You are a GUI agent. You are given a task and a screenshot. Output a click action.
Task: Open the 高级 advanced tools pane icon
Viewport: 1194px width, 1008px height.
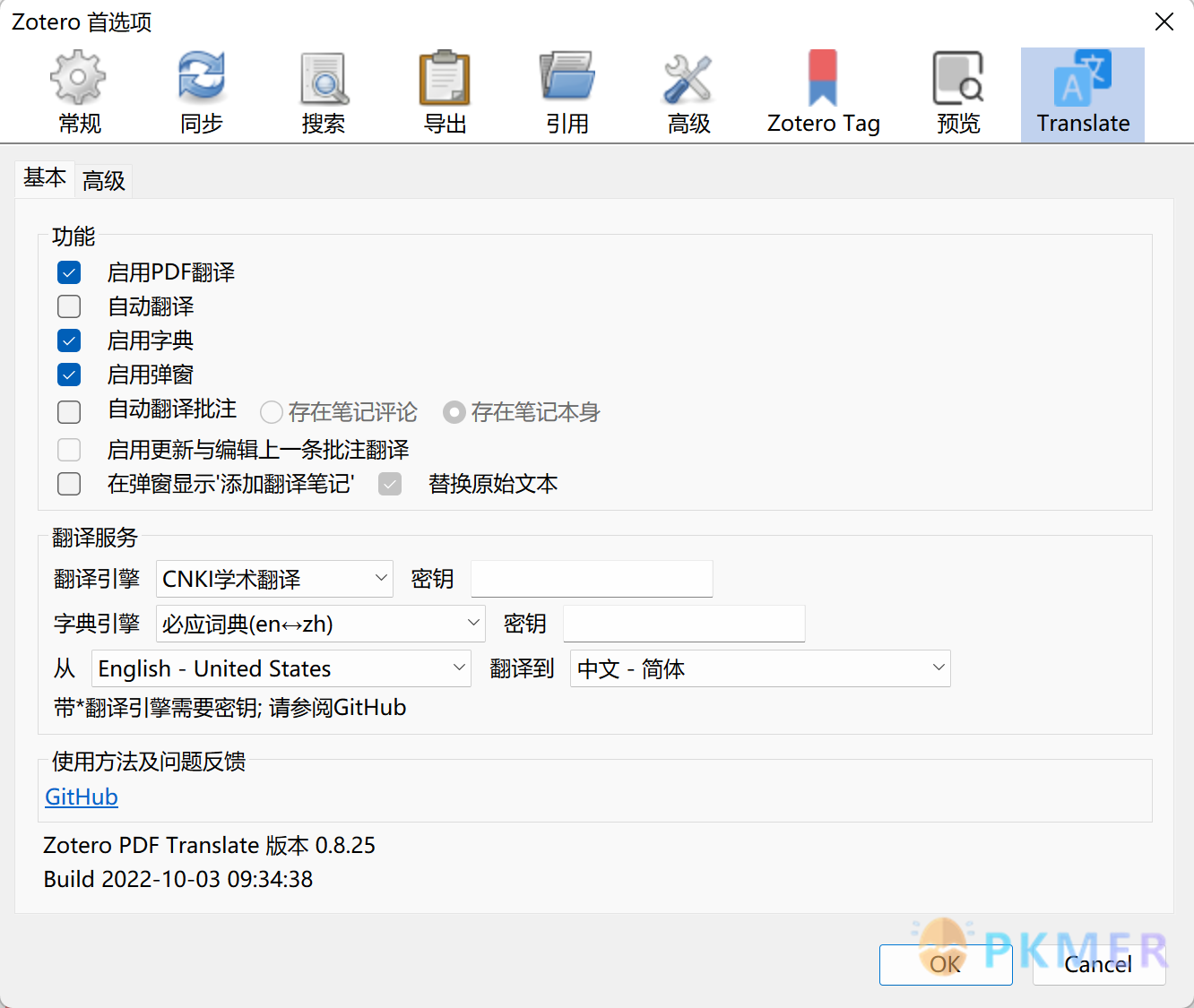click(x=688, y=94)
